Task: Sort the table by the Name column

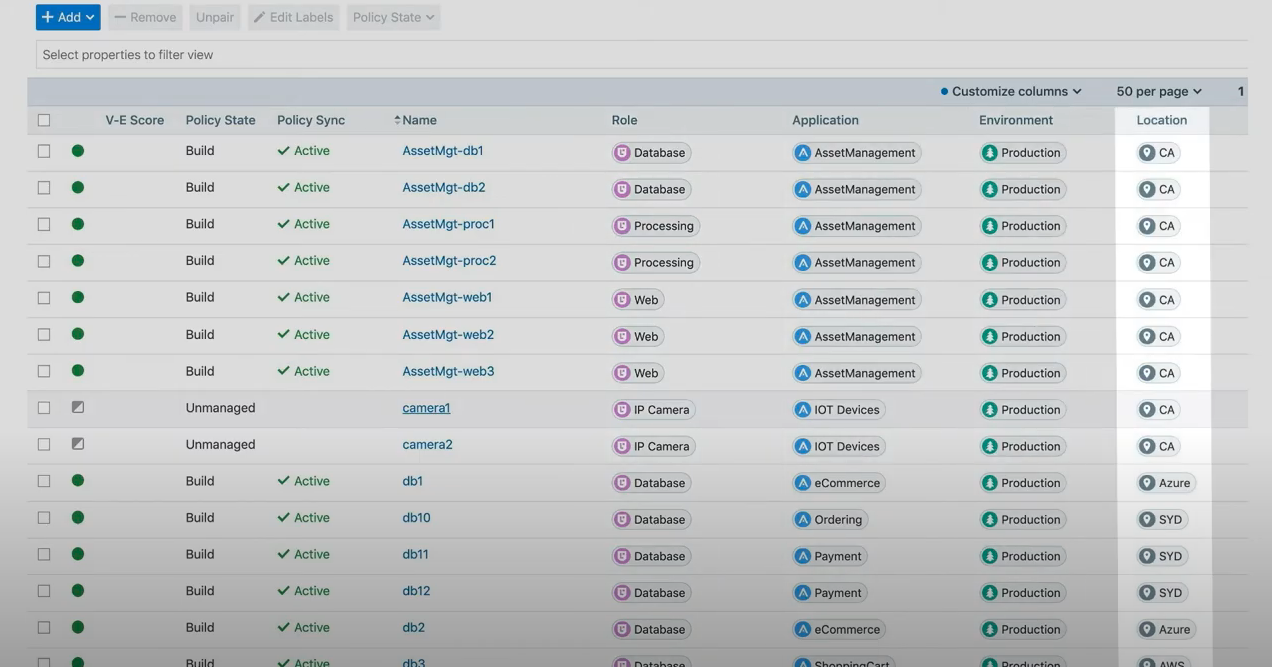Action: pos(418,119)
